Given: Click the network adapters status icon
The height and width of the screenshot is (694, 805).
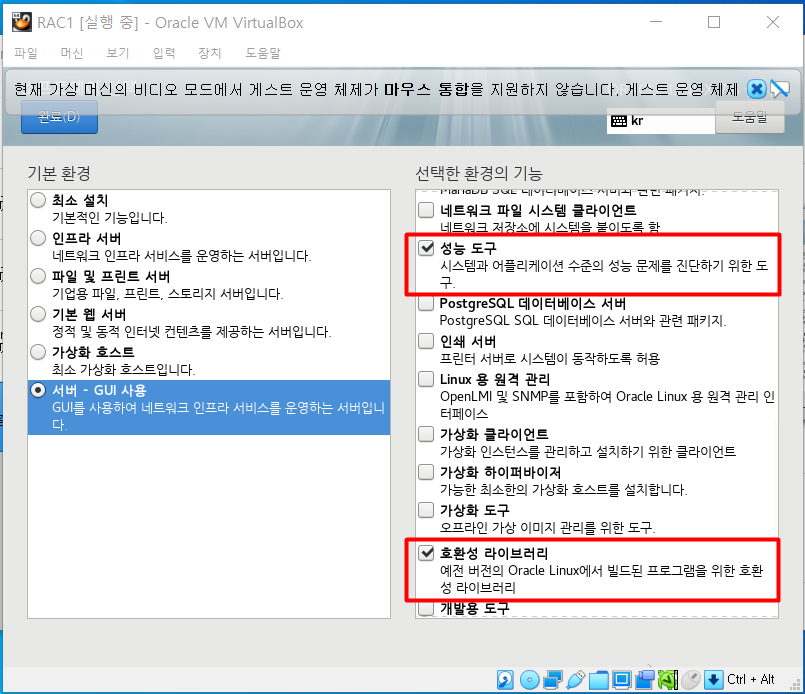Looking at the screenshot, I should point(552,680).
